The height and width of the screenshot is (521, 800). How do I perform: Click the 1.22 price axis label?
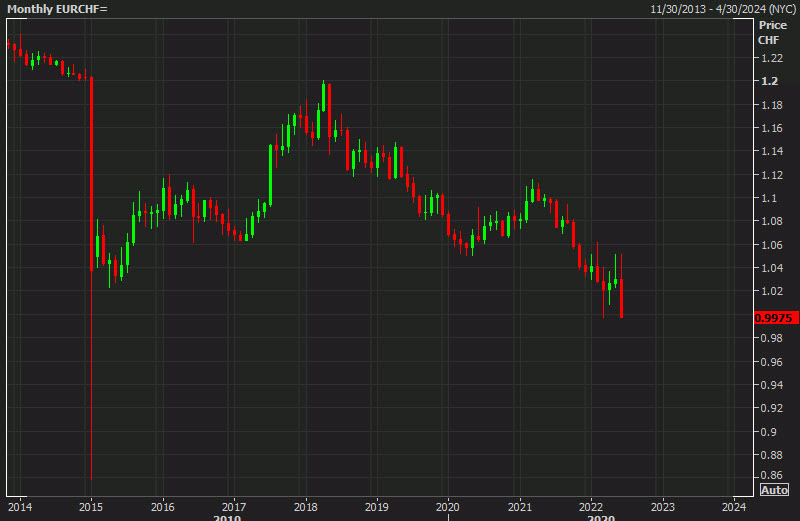pos(771,58)
